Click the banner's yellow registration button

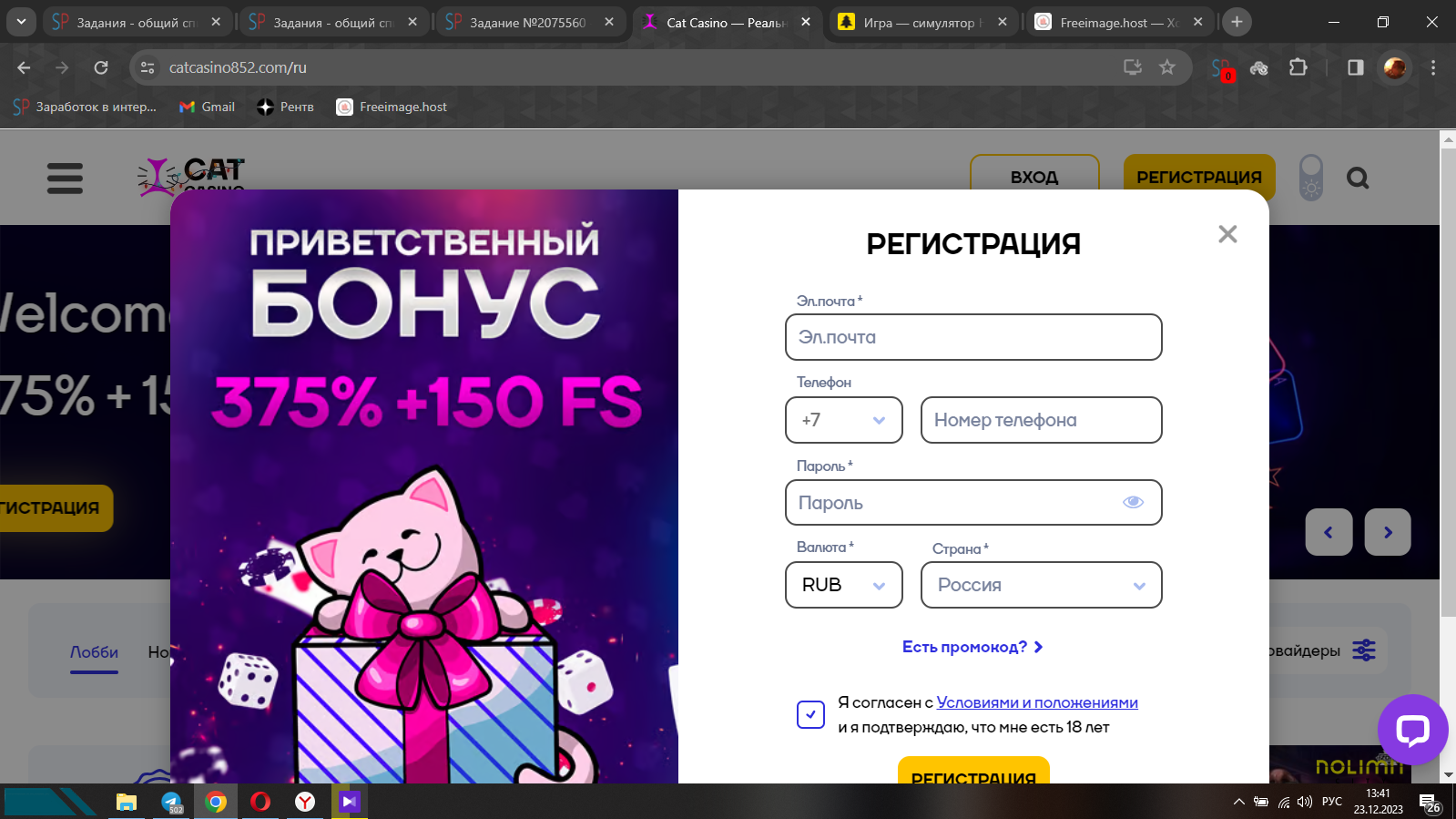(55, 508)
